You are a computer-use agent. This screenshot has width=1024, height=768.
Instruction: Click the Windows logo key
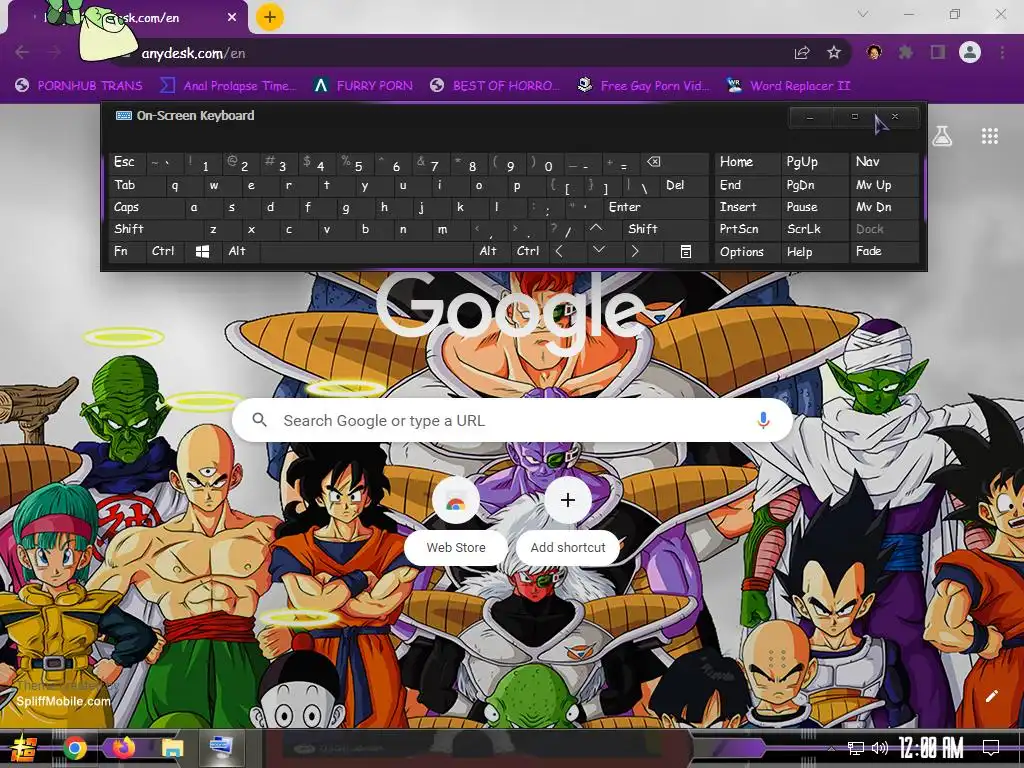pos(203,251)
